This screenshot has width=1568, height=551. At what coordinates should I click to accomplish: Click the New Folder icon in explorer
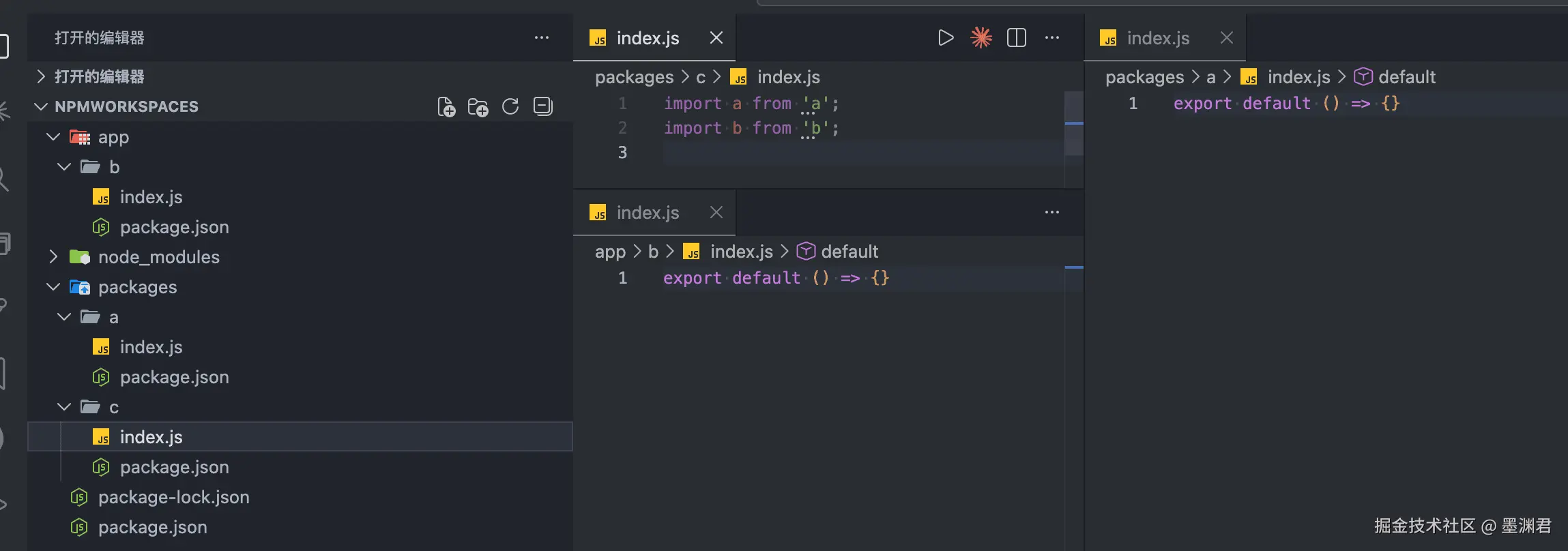tap(478, 107)
